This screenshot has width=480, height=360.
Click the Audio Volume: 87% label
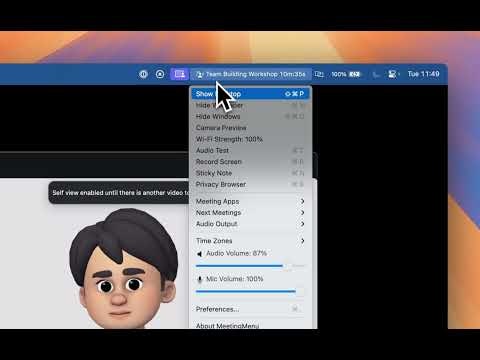point(237,253)
